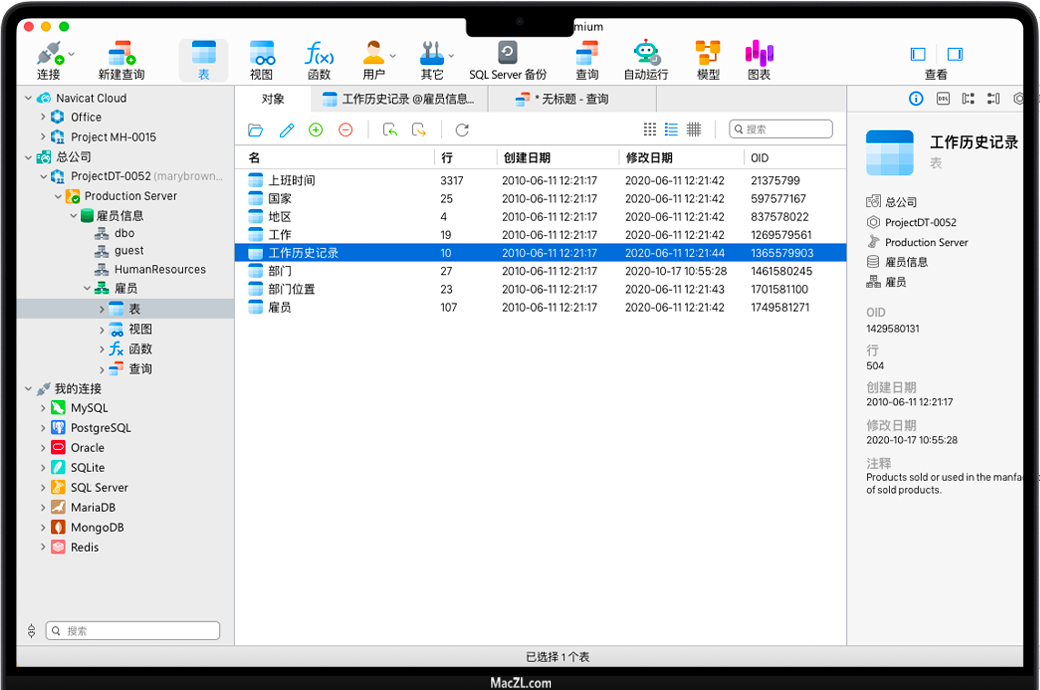Select the 部门位置 table row
1040x690 pixels.
click(x=292, y=289)
